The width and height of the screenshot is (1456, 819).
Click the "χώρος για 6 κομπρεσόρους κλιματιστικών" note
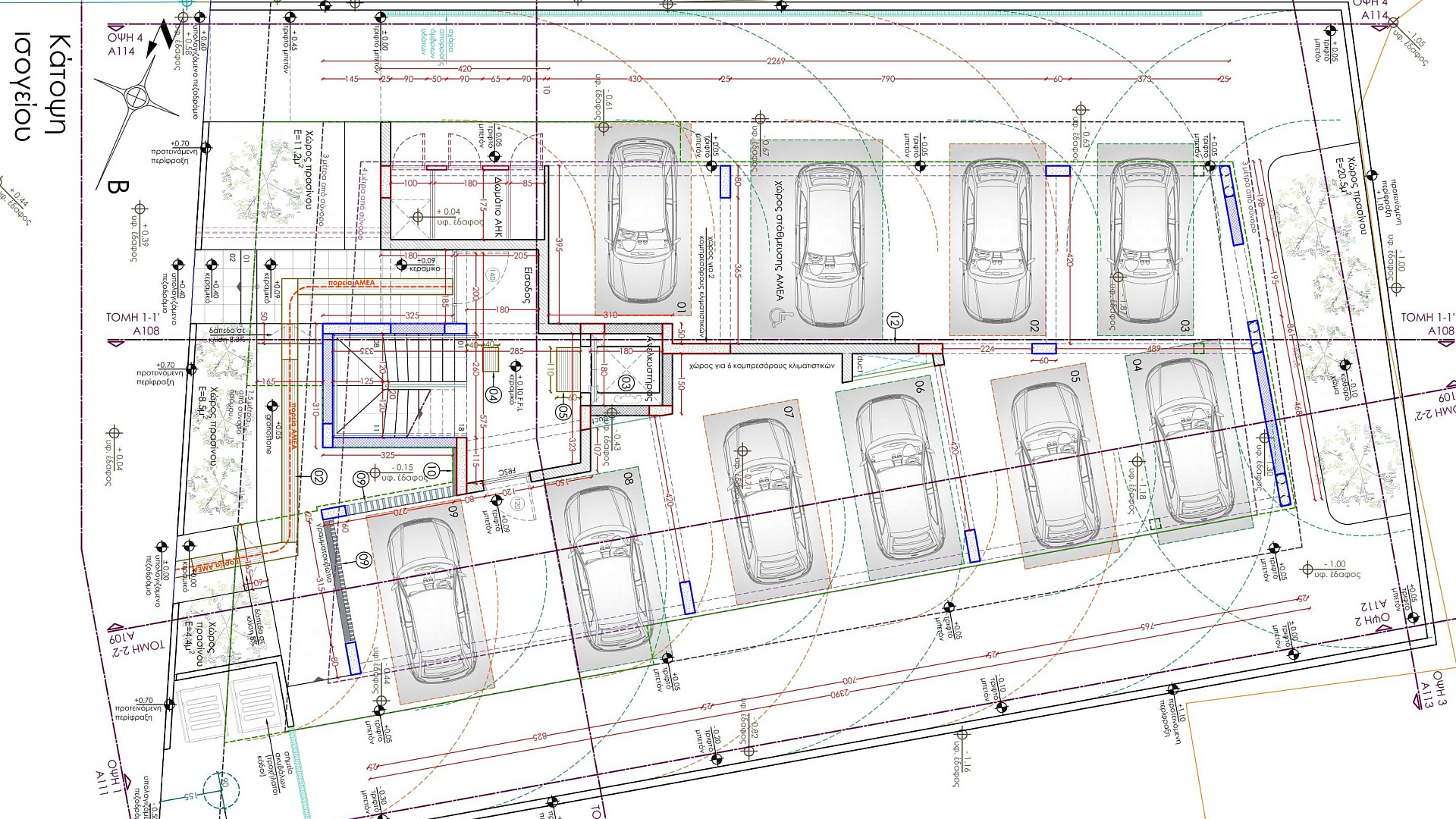(x=761, y=366)
